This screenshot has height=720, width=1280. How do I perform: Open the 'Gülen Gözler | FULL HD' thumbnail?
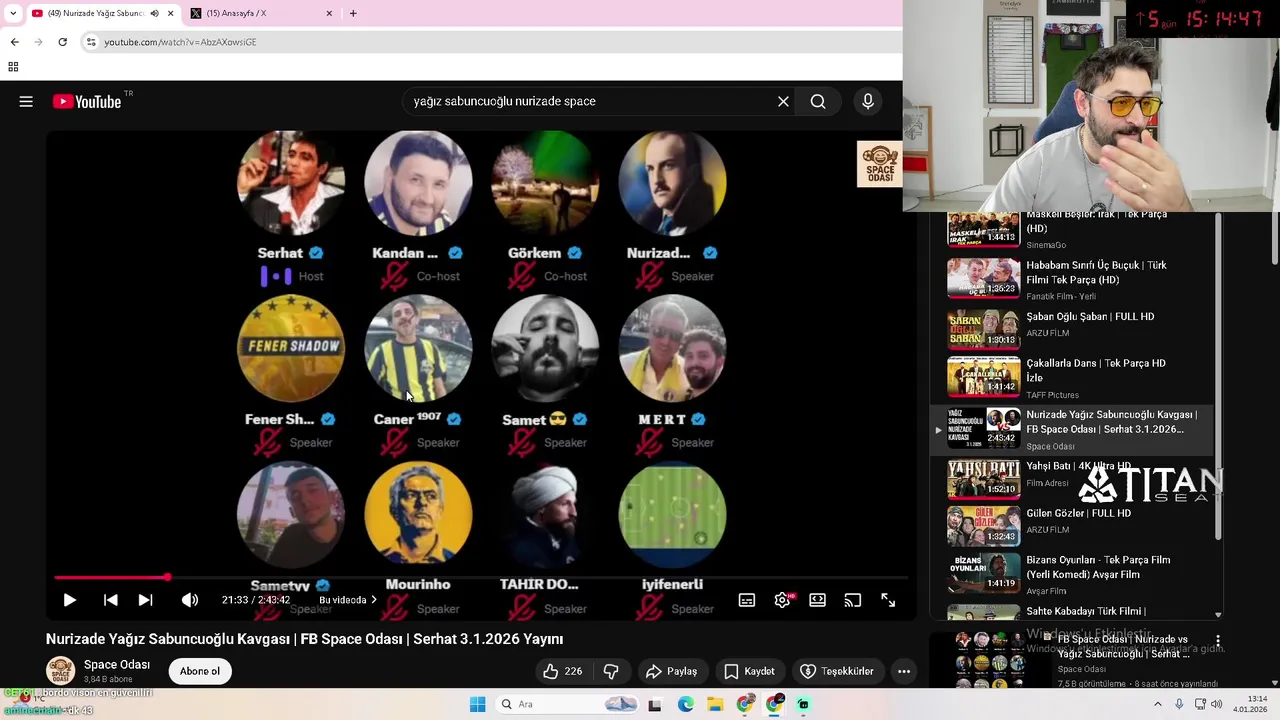pos(984,526)
